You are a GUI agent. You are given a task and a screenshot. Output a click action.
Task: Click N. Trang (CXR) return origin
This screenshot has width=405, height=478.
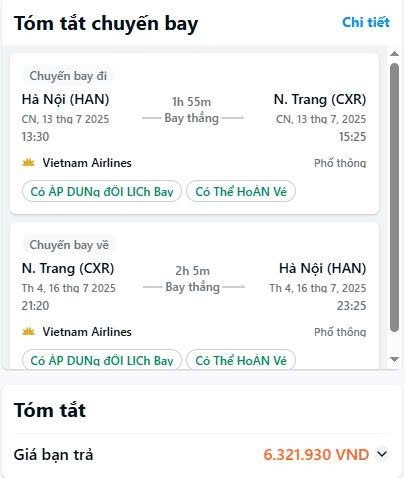coord(68,268)
